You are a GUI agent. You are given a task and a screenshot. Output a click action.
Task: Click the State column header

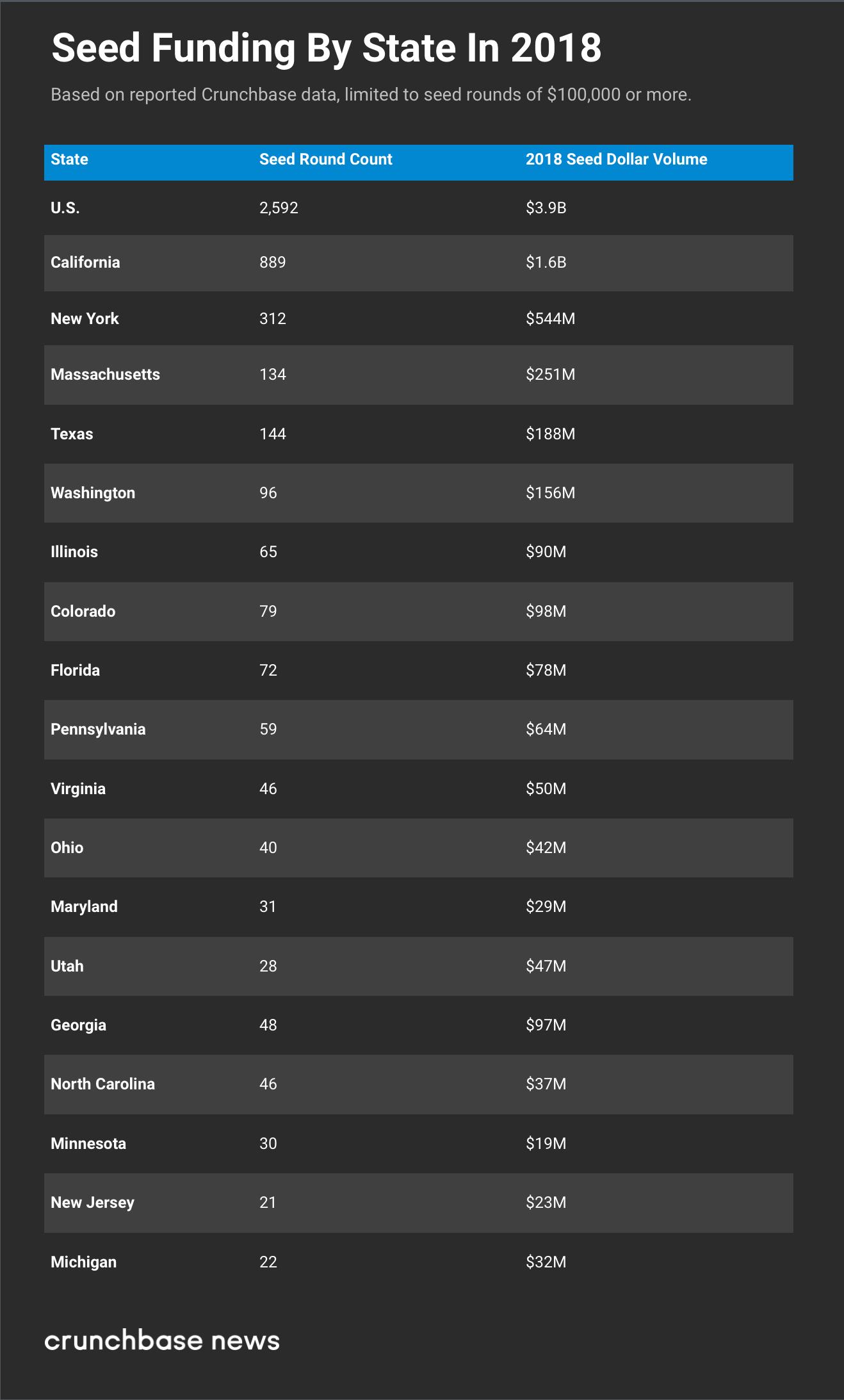[x=69, y=159]
